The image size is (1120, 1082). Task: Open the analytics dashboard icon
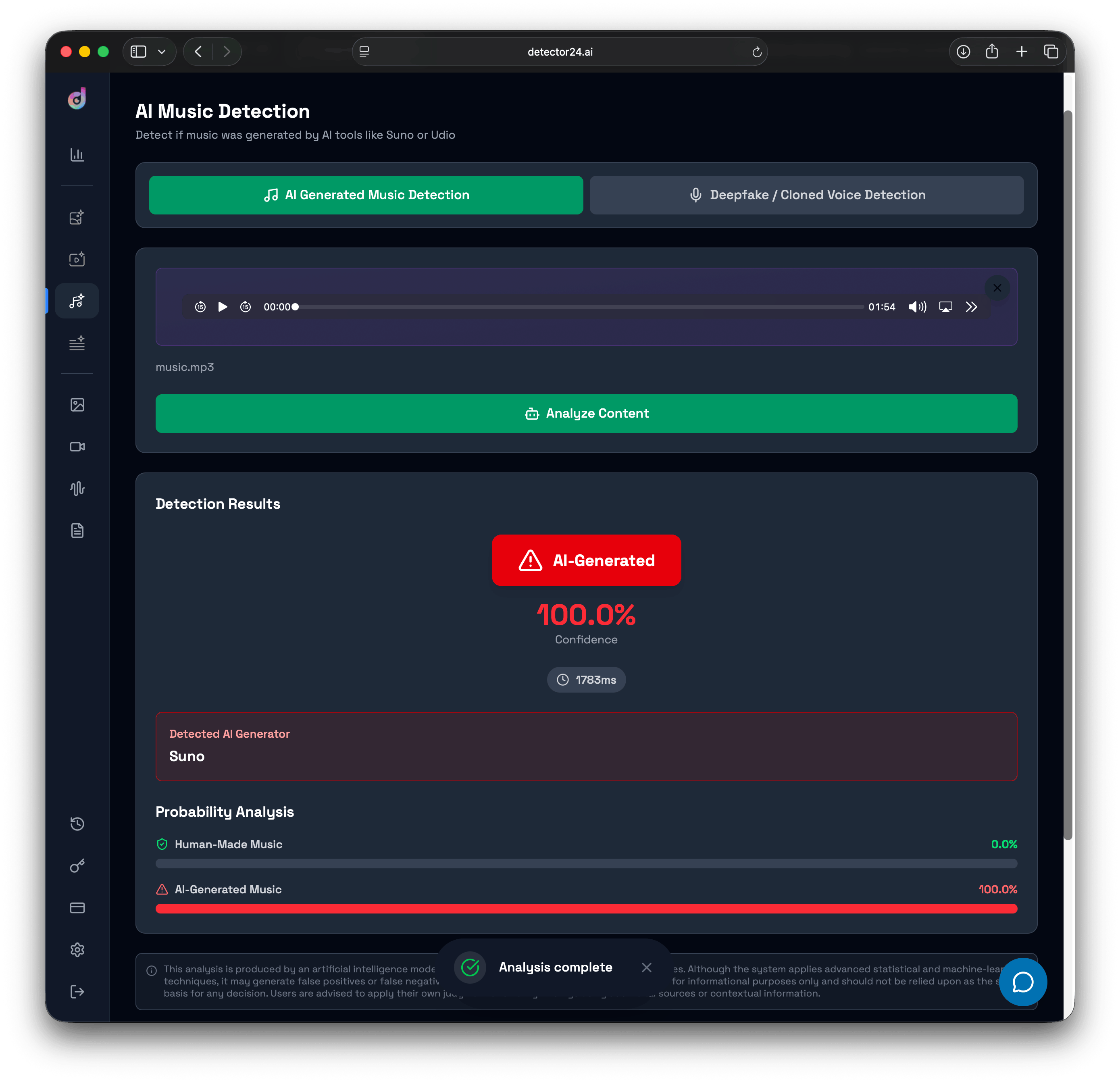point(77,155)
